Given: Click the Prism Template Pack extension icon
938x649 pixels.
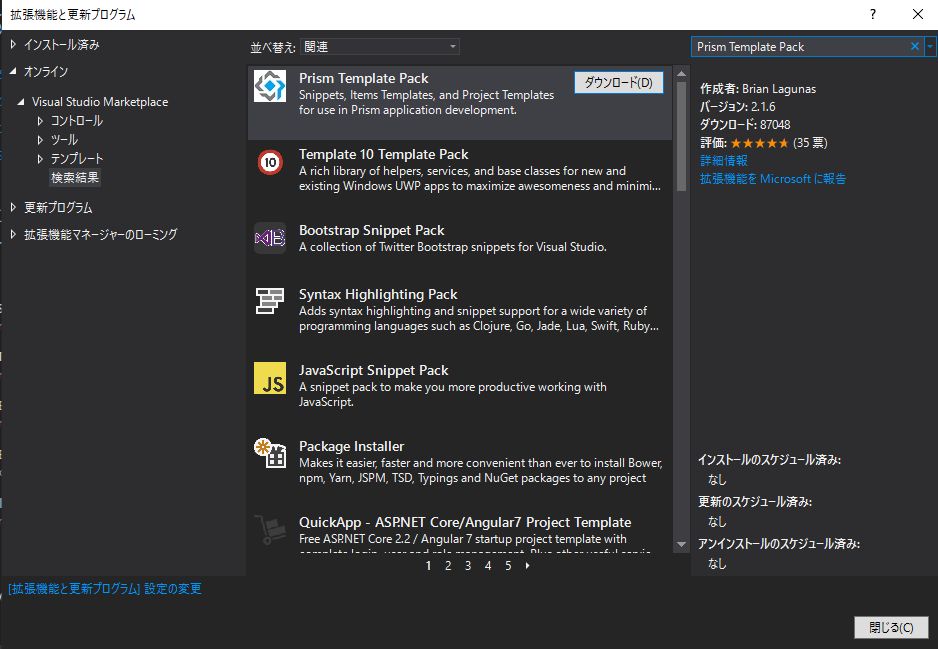Looking at the screenshot, I should pos(270,86).
